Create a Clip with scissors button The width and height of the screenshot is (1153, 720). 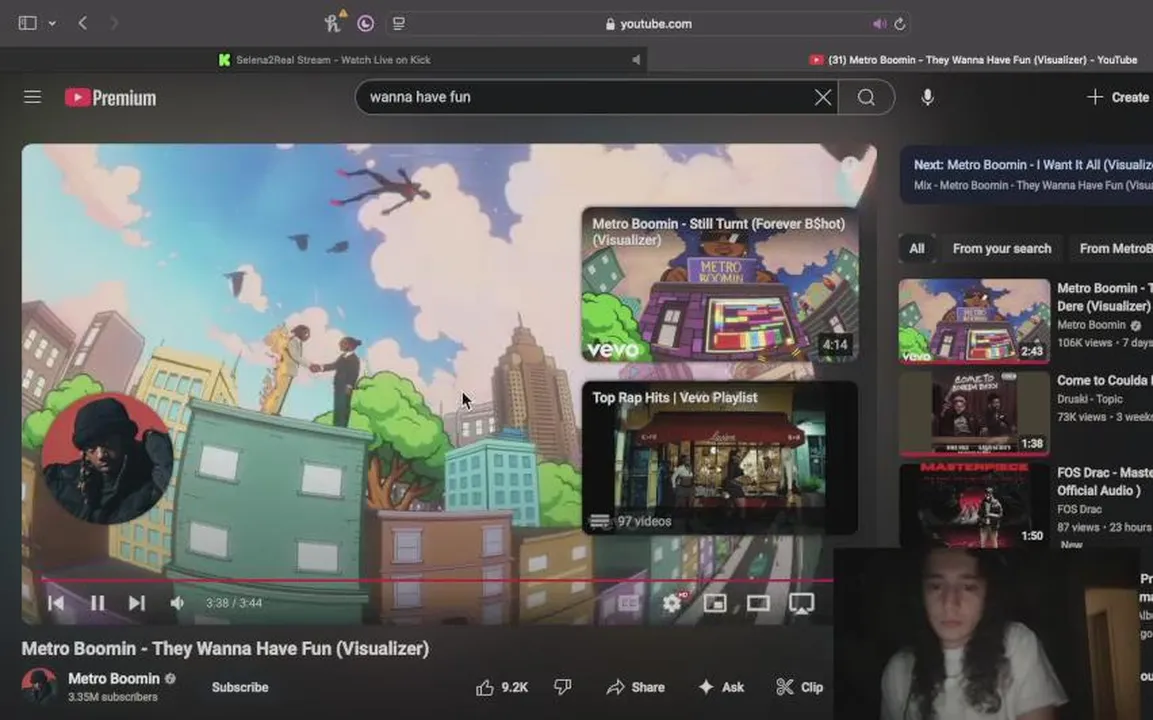799,687
